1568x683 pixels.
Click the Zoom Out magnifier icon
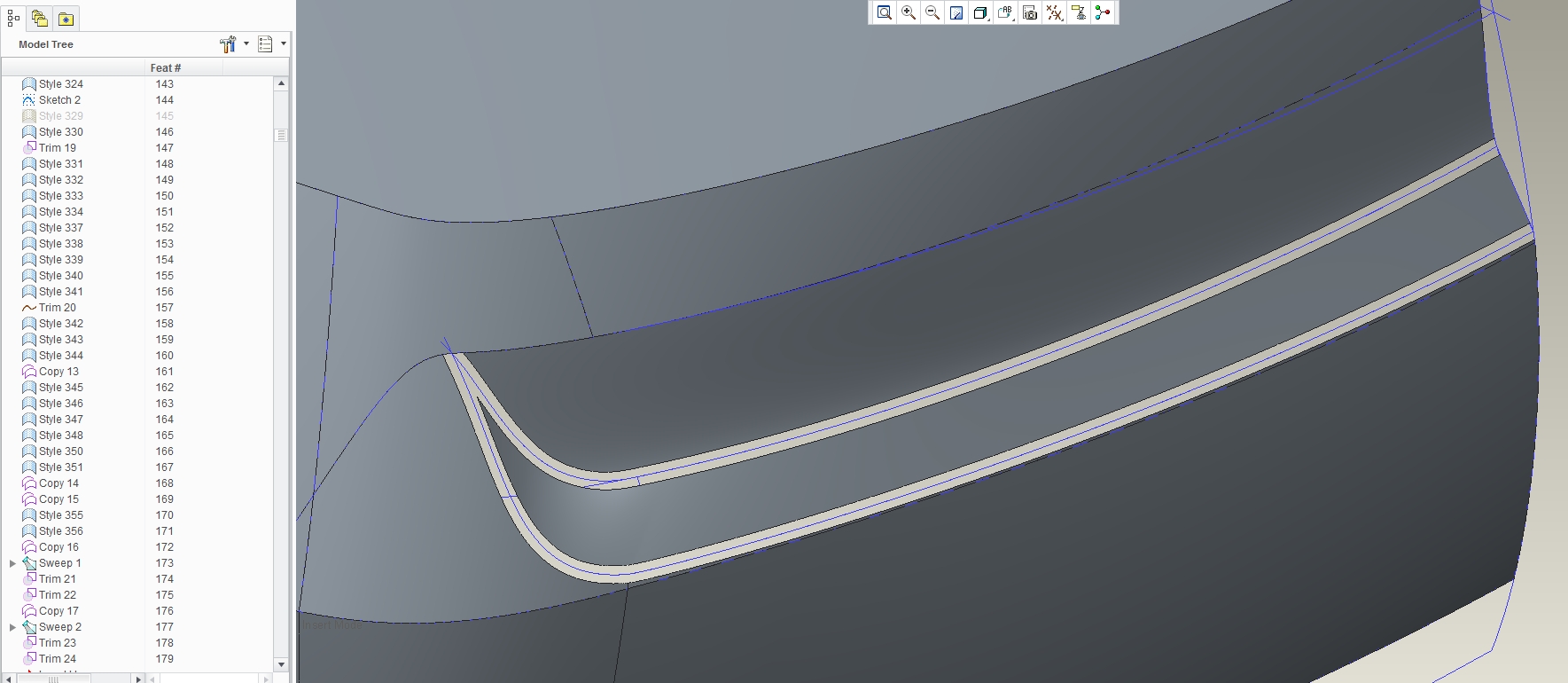coord(932,12)
